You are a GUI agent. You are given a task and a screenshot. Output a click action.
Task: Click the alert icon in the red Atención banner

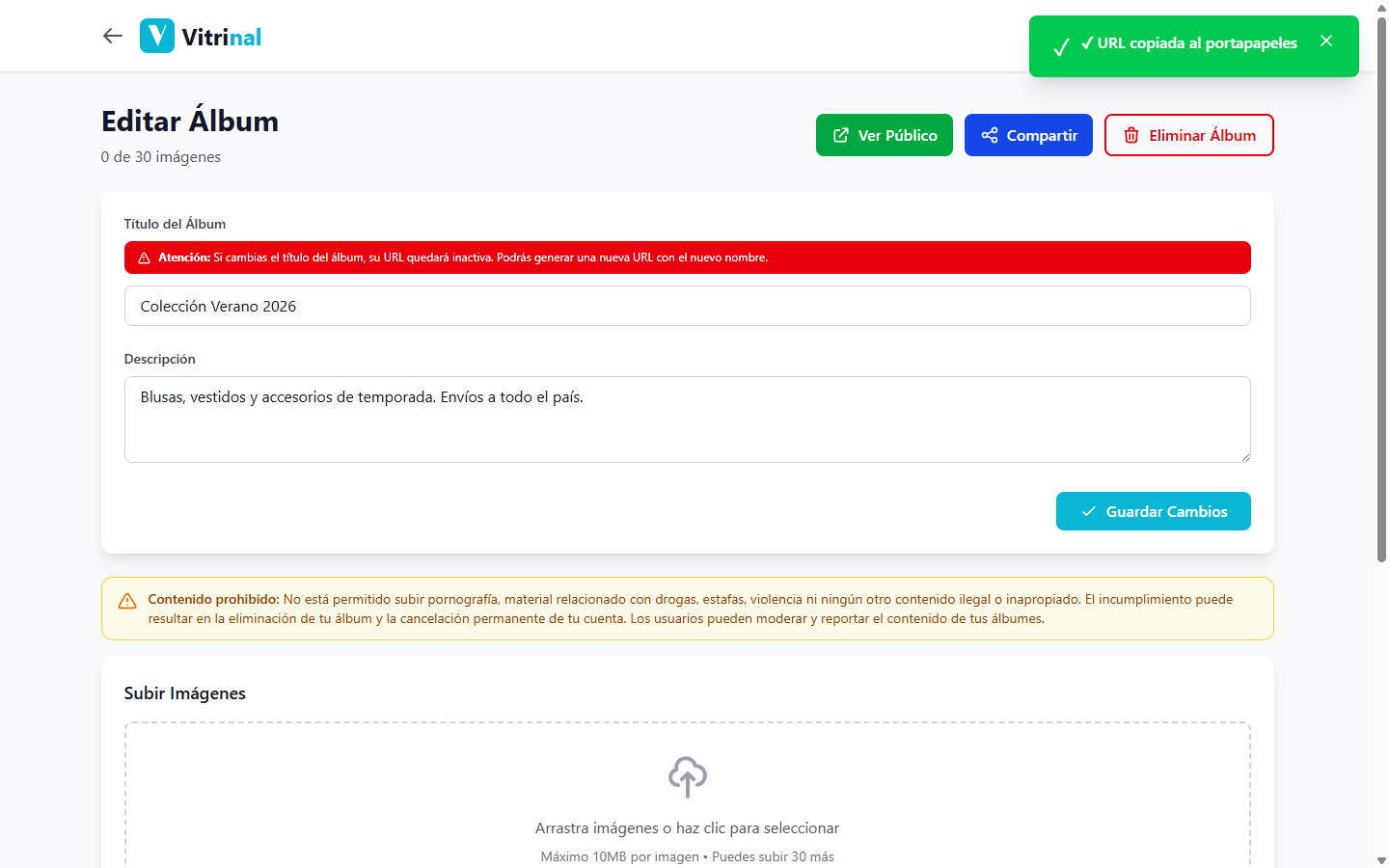coord(144,258)
